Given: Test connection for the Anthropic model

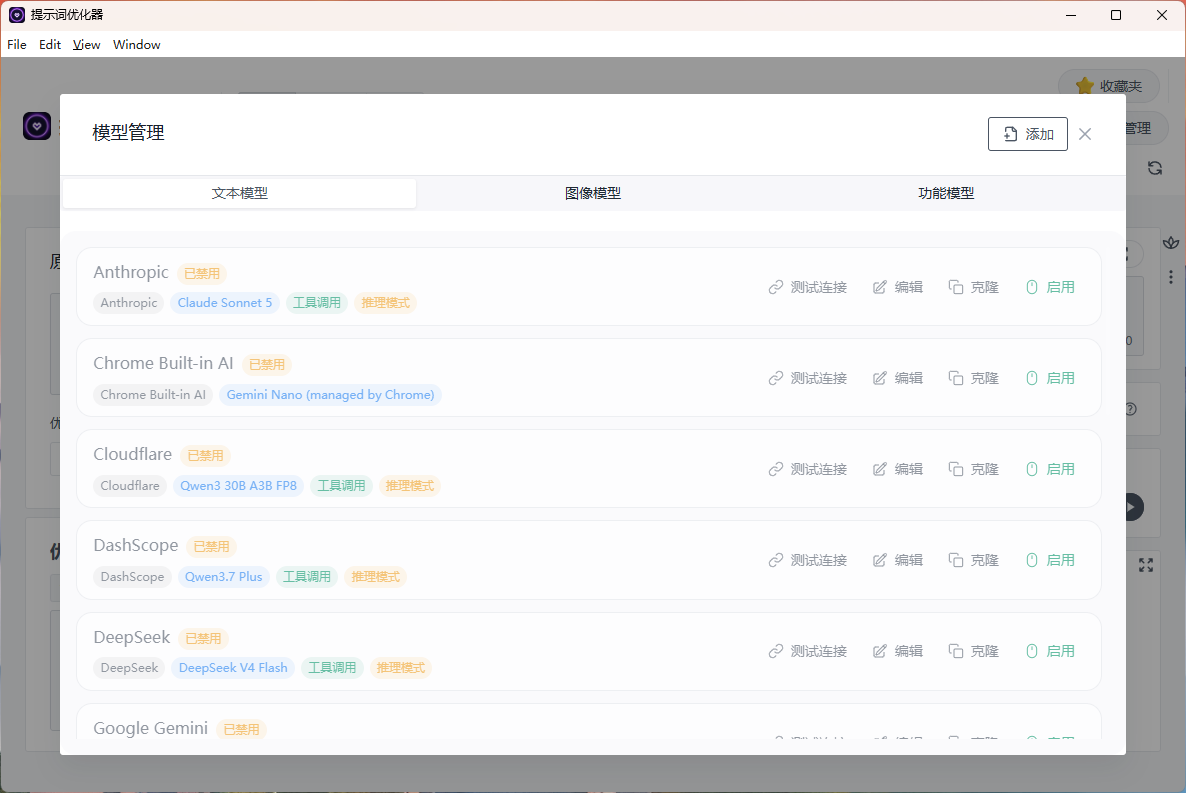Looking at the screenshot, I should pyautogui.click(x=808, y=288).
